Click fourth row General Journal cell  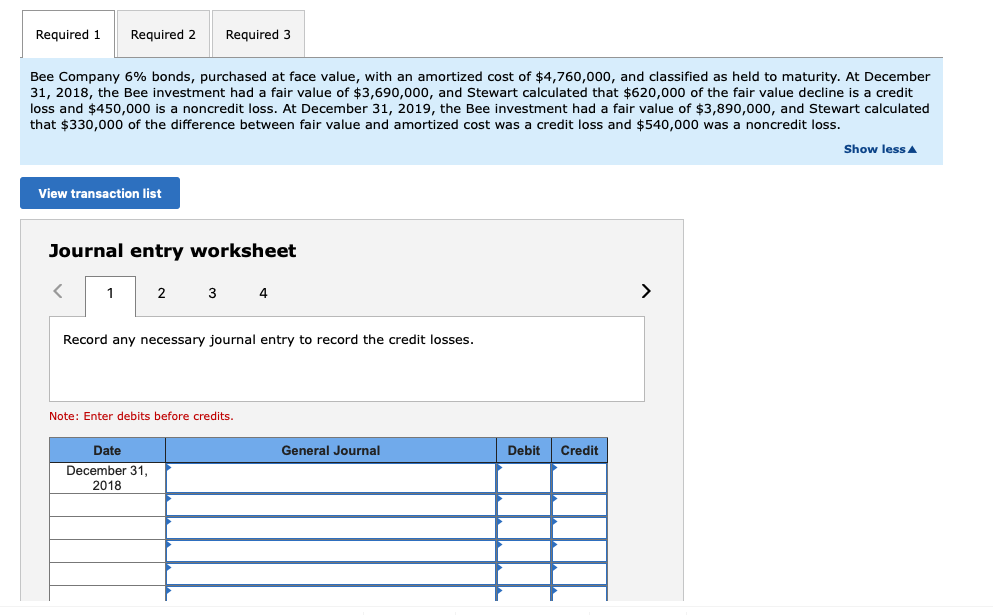(x=331, y=551)
